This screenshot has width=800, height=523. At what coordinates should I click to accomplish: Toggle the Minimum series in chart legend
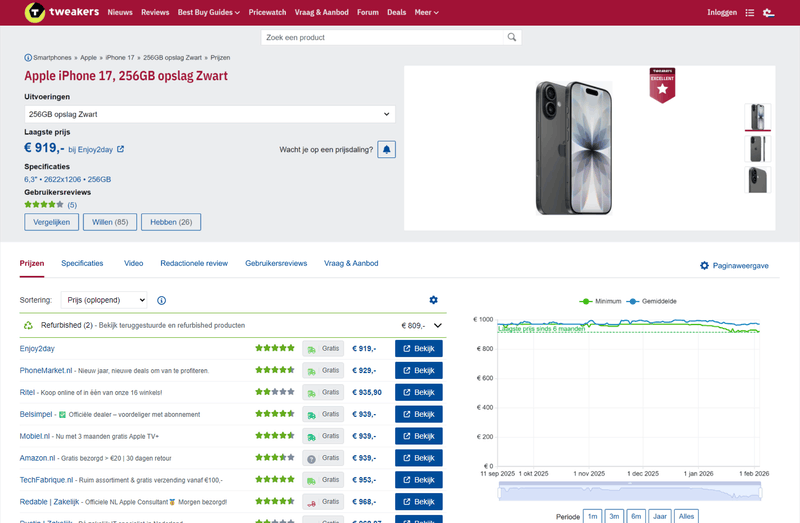pyautogui.click(x=600, y=301)
